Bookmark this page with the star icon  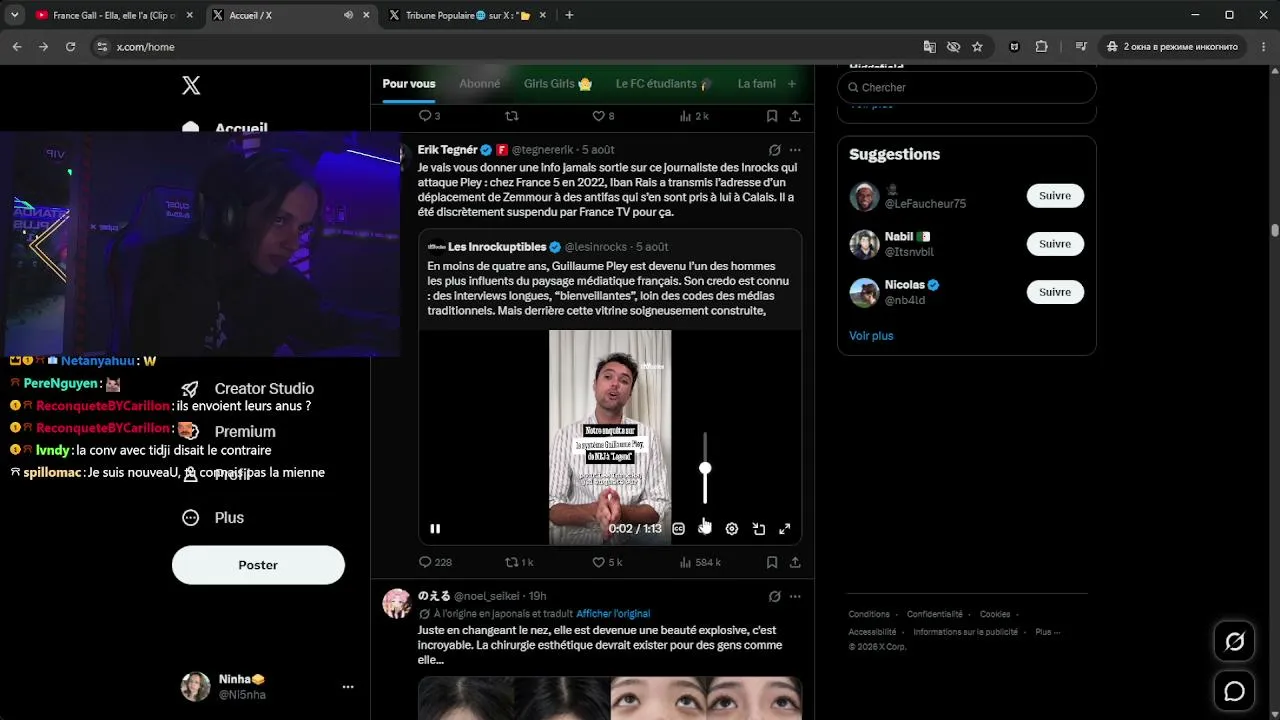977,47
